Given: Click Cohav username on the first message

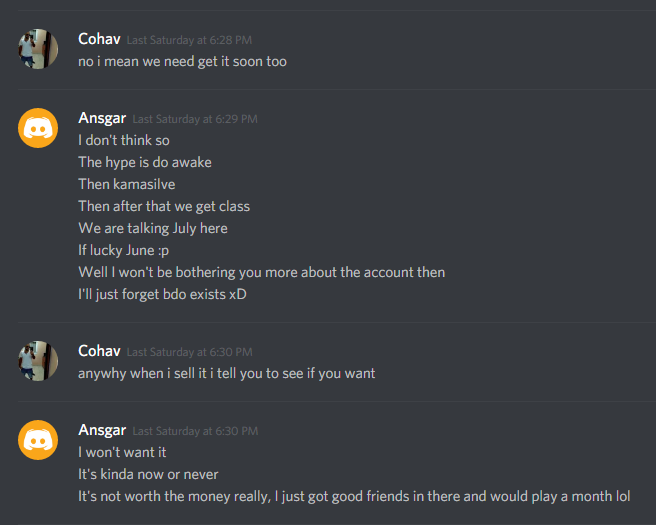Looking at the screenshot, I should [99, 39].
